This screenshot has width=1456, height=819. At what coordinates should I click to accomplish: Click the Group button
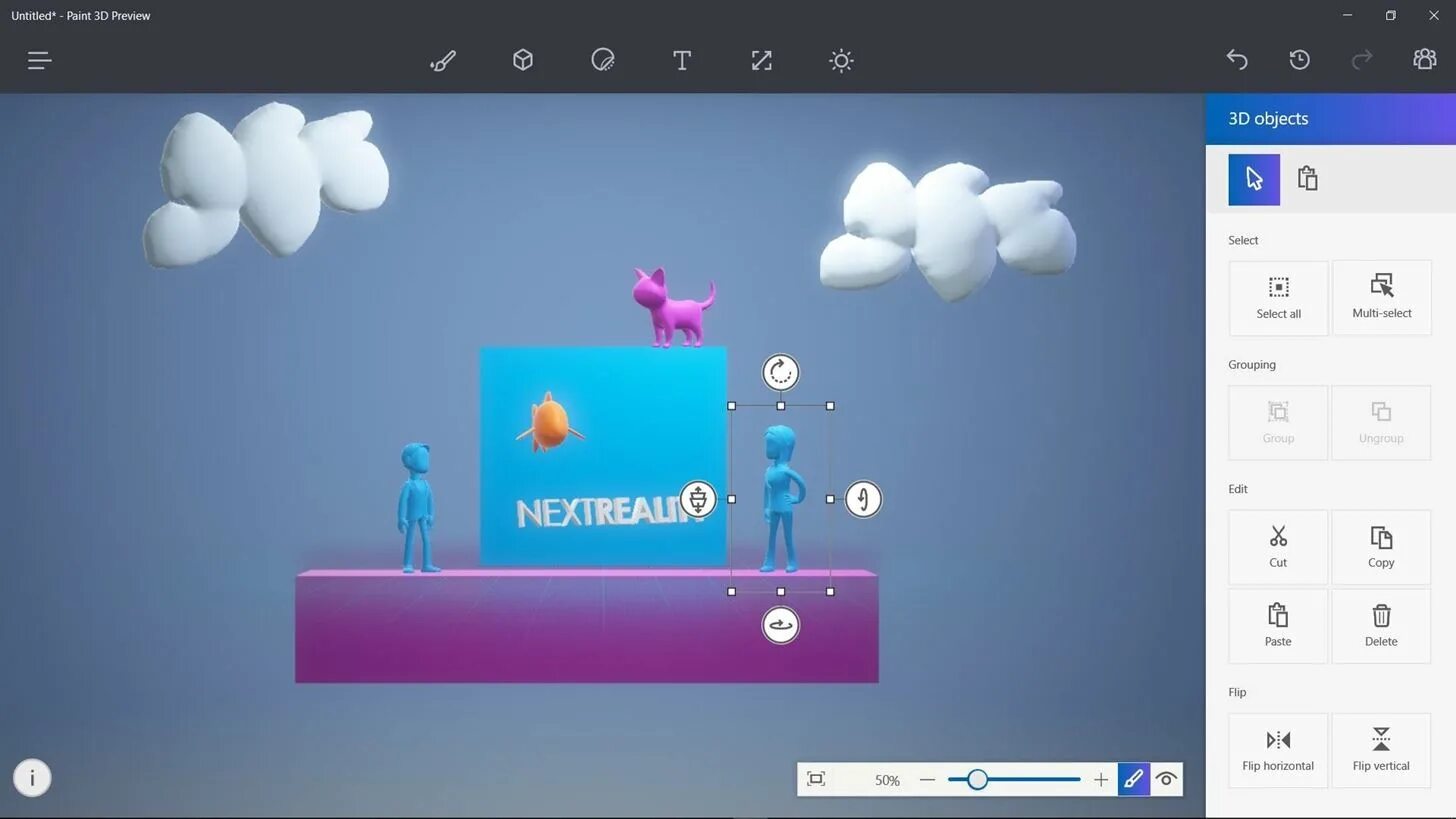coord(1278,423)
